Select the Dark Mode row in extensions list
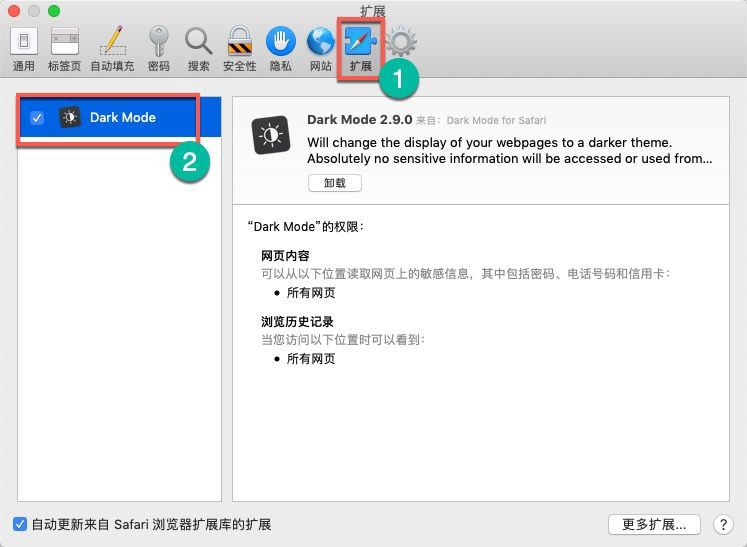Image resolution: width=747 pixels, height=547 pixels. pos(119,117)
